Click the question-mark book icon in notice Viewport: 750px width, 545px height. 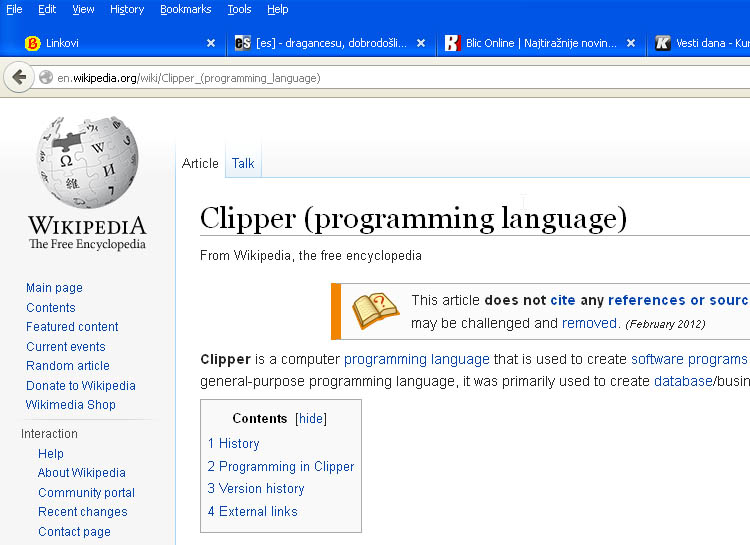click(375, 310)
